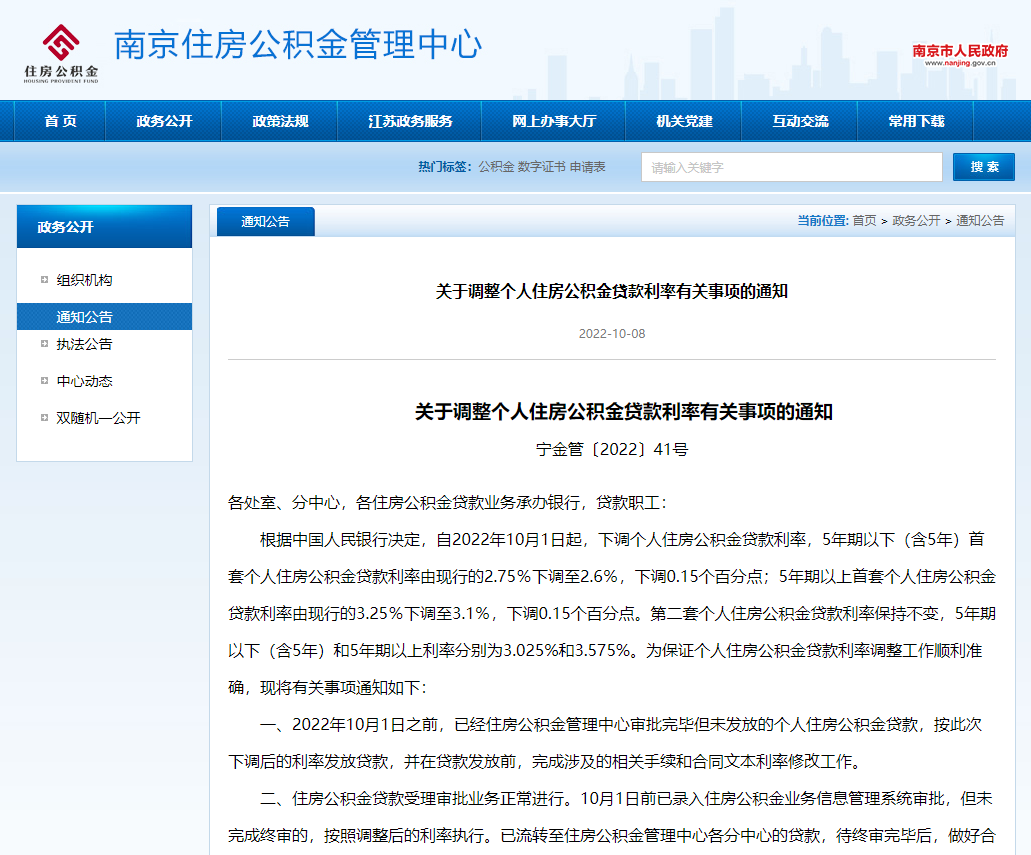Screen dimensions: 1031x855
Task: Open 网上办事大厅 in the navigation bar
Action: coord(554,121)
